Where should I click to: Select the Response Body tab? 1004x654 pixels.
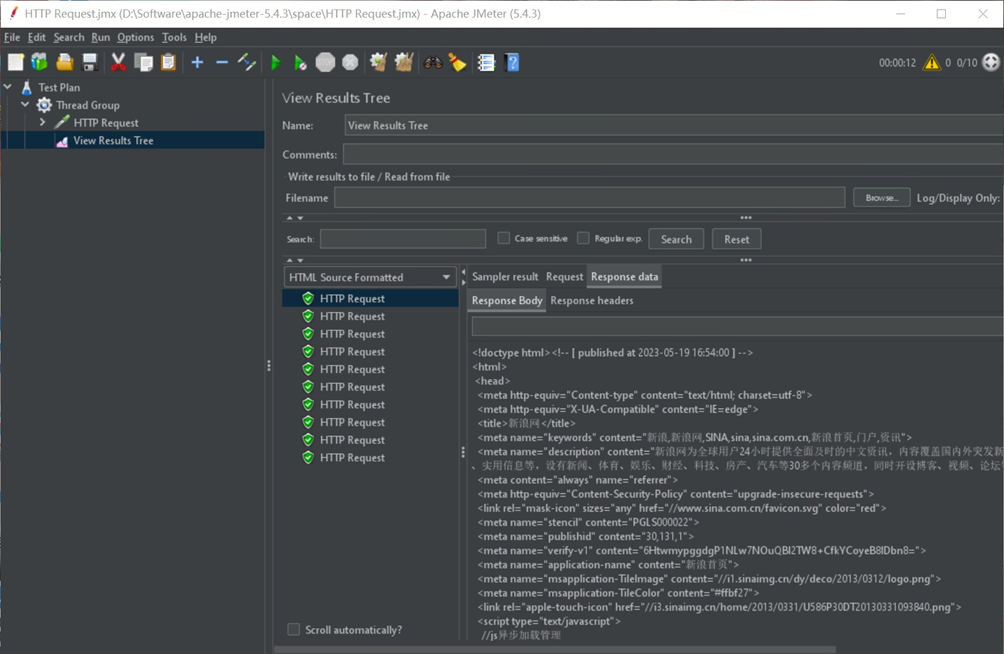(507, 300)
